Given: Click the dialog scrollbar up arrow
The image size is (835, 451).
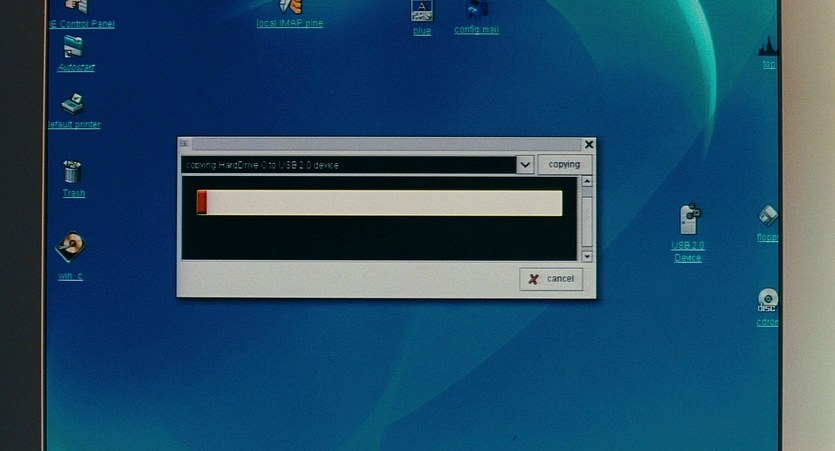Looking at the screenshot, I should pyautogui.click(x=587, y=181).
